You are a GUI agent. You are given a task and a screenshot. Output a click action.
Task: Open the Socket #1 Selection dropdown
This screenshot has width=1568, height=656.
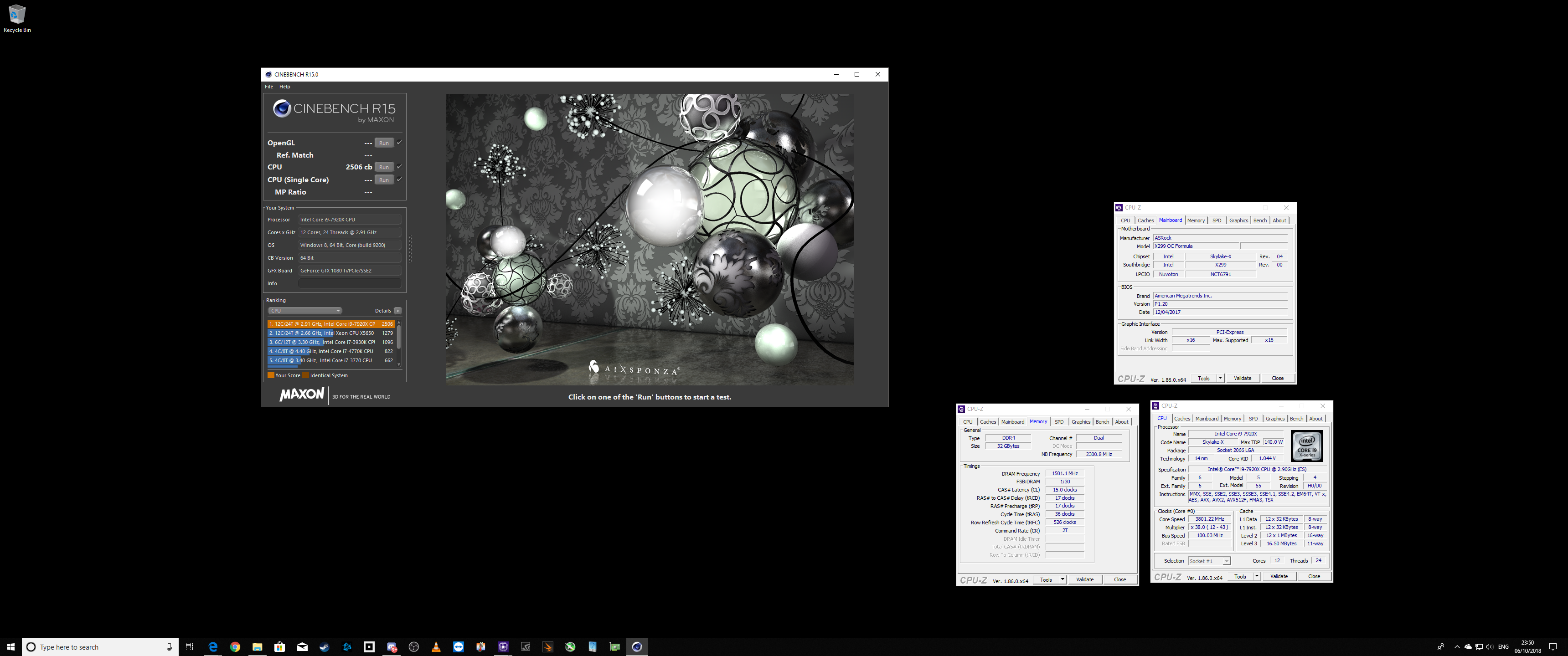1209,561
